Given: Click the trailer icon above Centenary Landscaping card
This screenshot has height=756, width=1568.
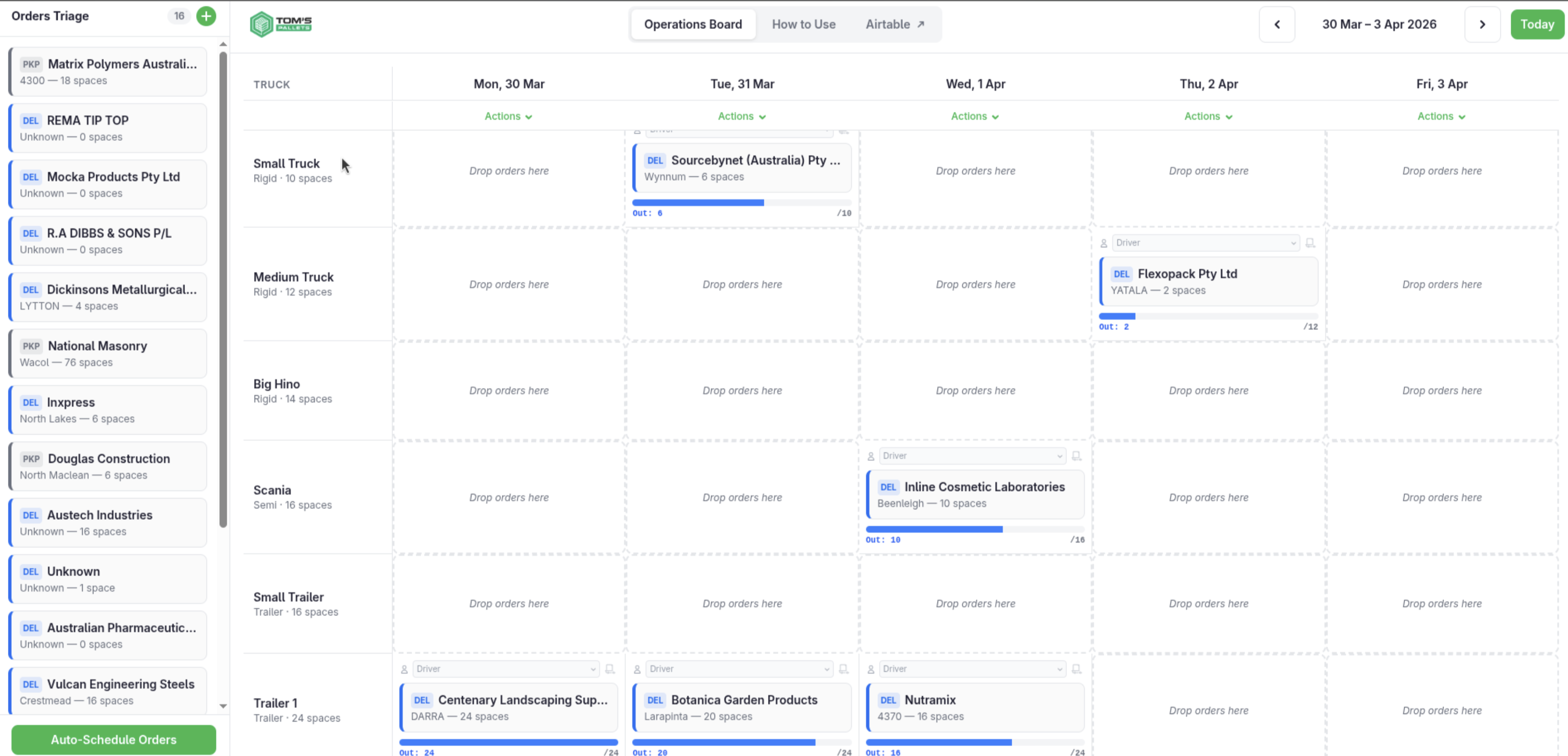Looking at the screenshot, I should click(610, 669).
